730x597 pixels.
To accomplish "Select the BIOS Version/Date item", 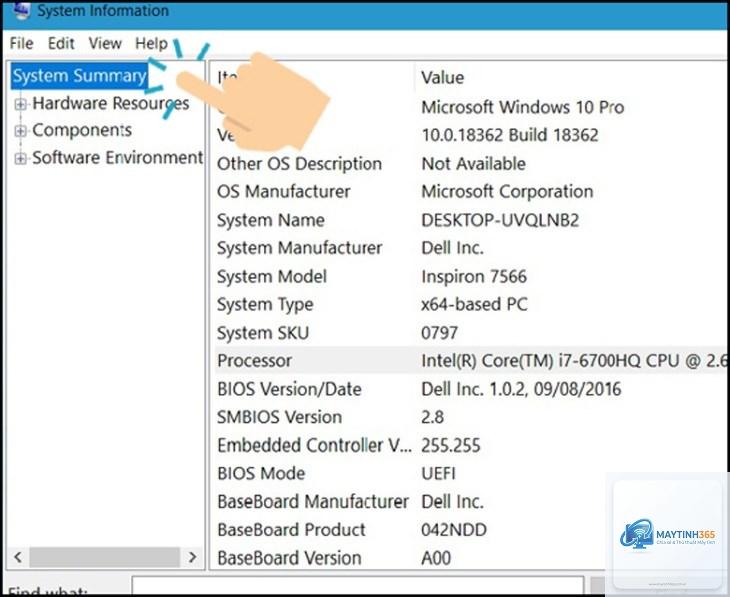I will point(289,389).
